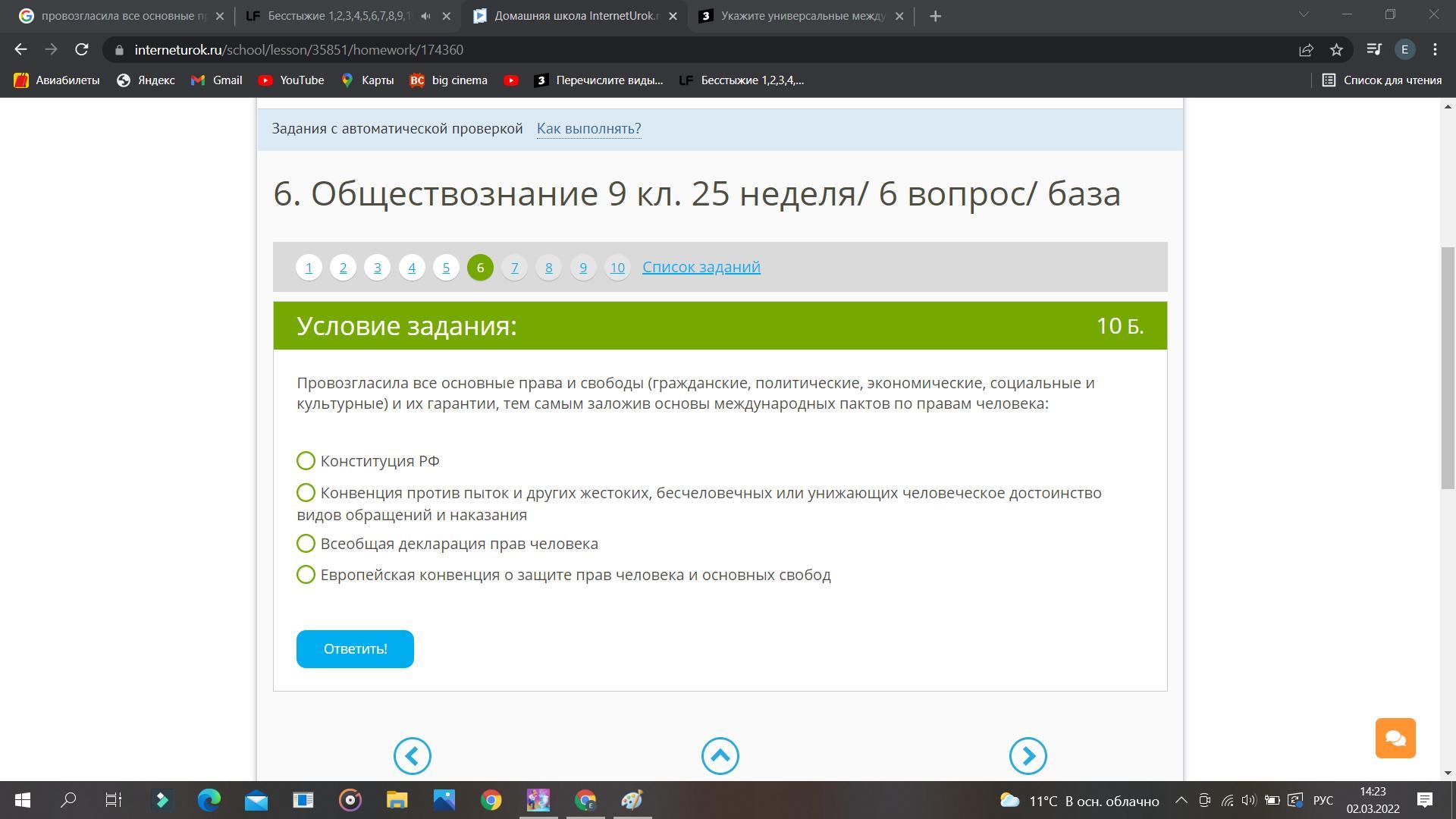Go to the next question arrow
Image resolution: width=1456 pixels, height=819 pixels.
1028,756
